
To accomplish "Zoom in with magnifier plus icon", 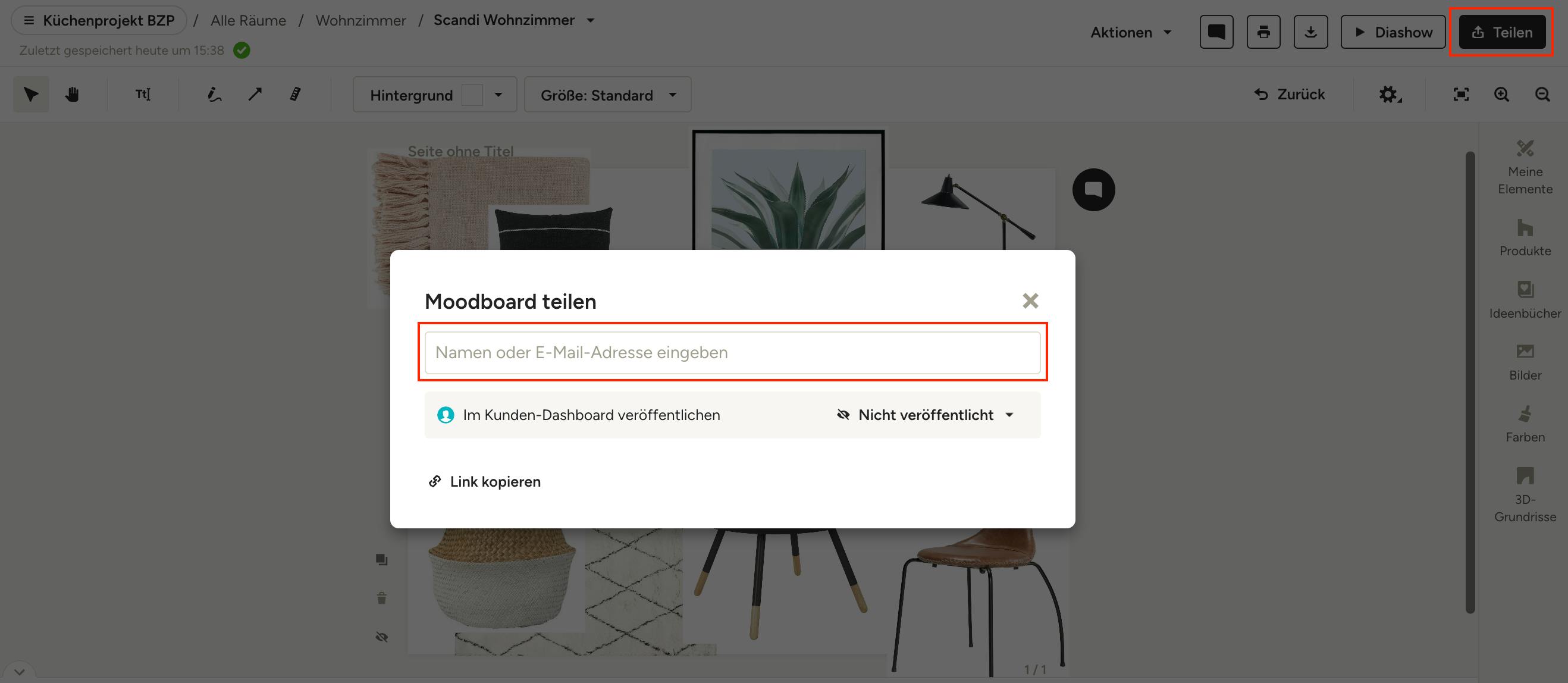I will [1501, 95].
